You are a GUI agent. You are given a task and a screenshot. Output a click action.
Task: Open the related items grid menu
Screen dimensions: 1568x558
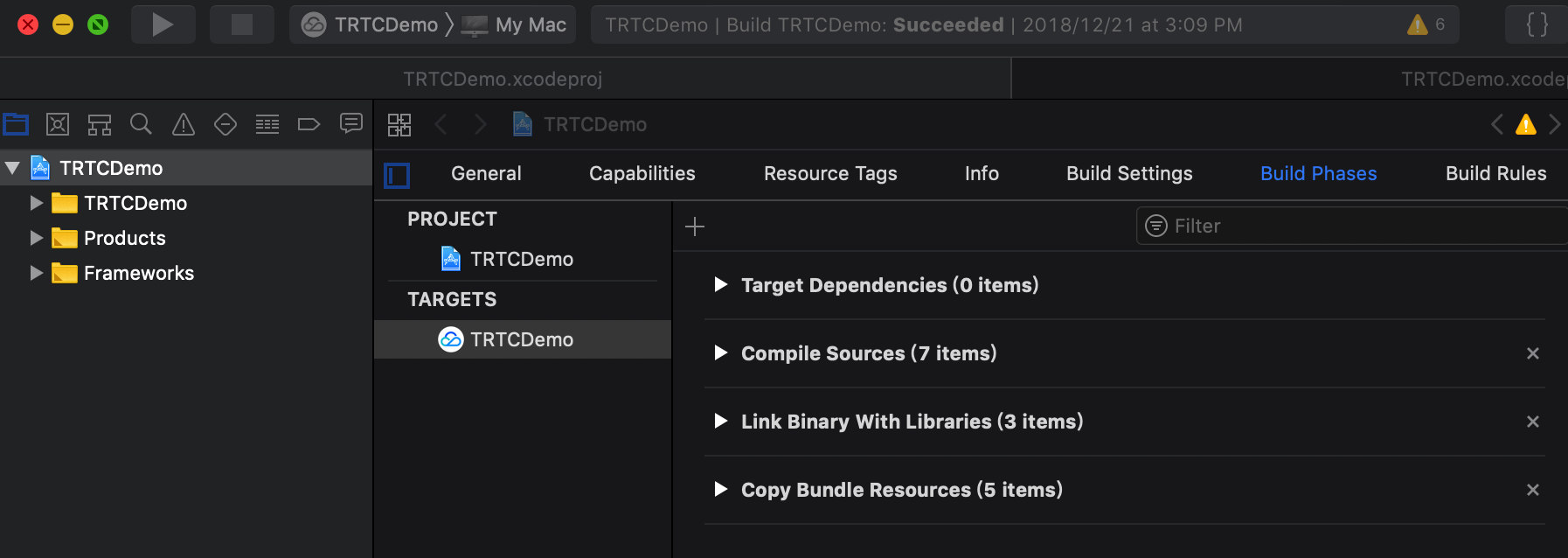click(399, 124)
